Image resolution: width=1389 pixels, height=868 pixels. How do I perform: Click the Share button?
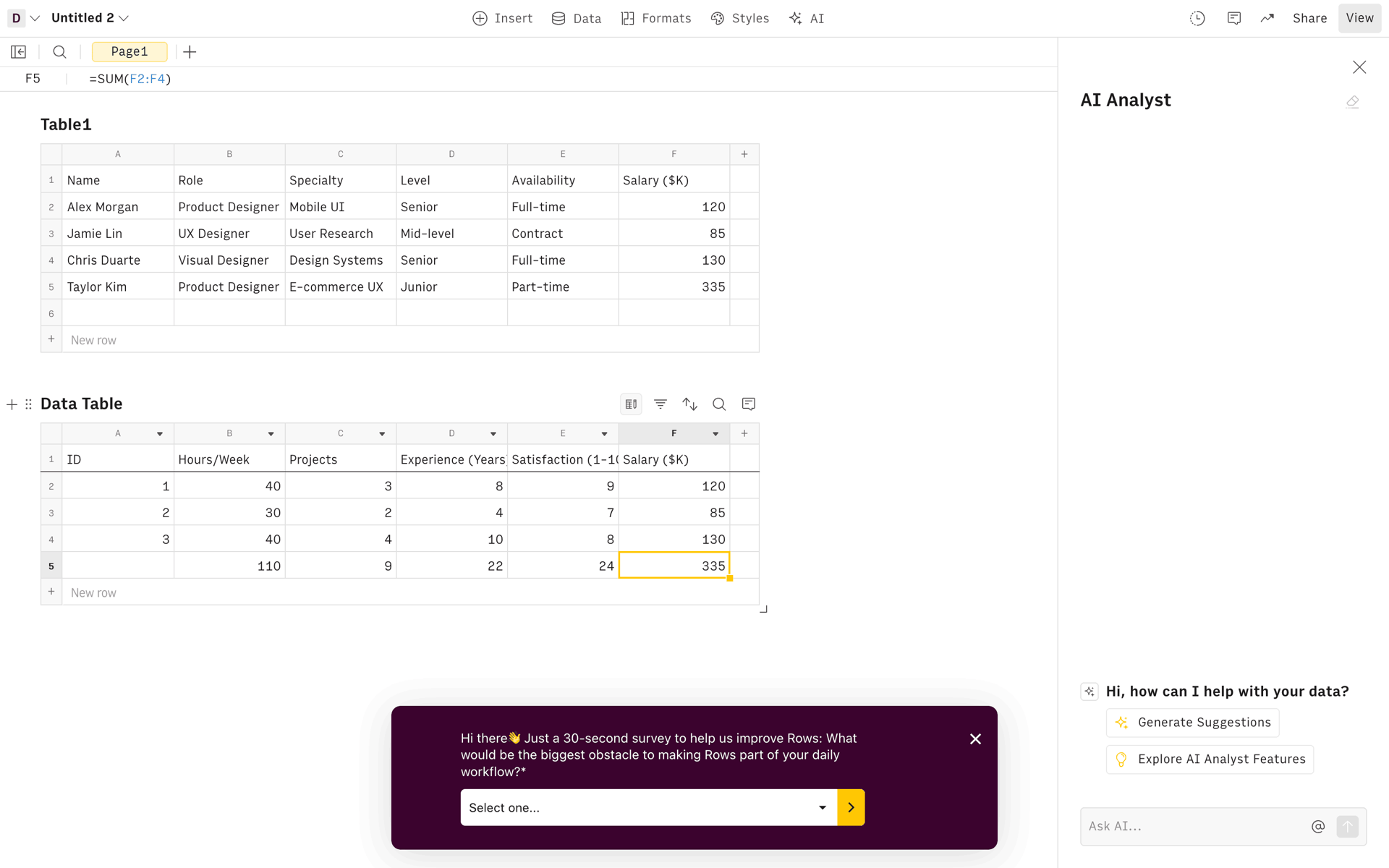1310,18
